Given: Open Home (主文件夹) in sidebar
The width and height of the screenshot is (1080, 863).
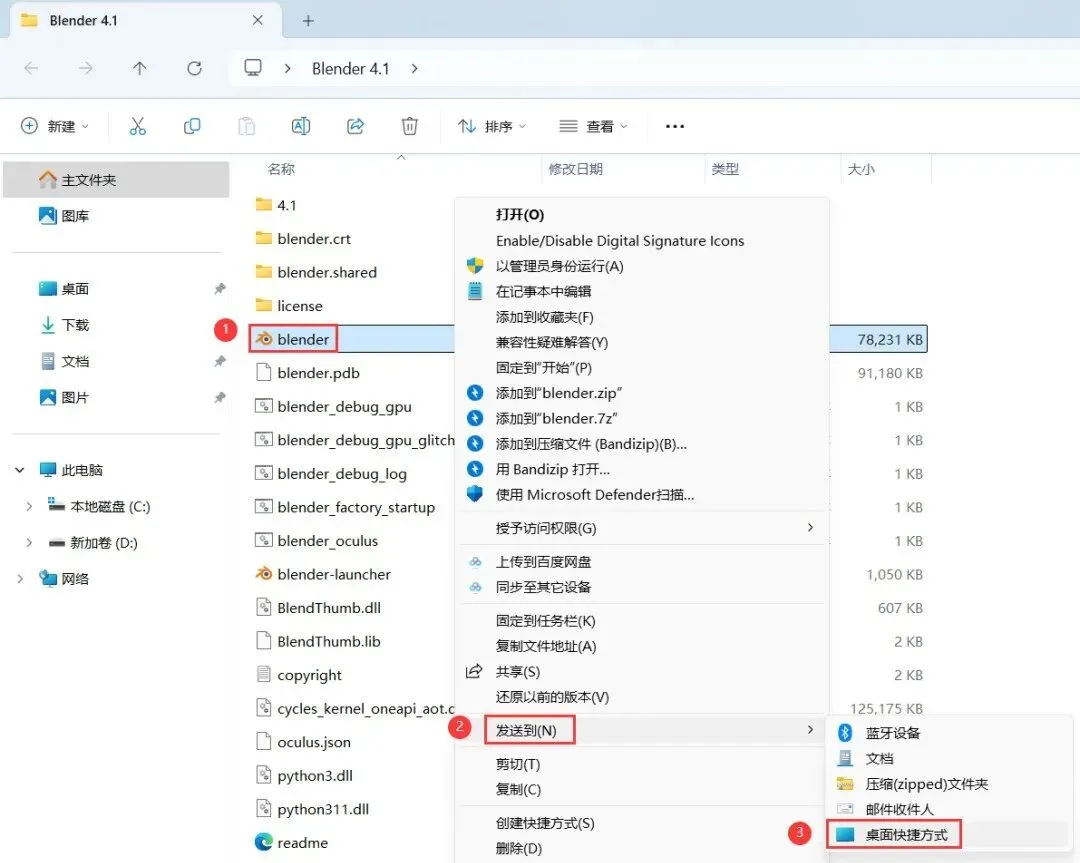Looking at the screenshot, I should coord(116,180).
